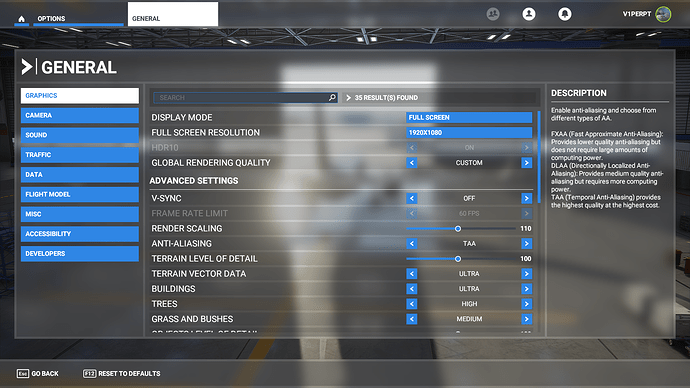Viewport: 690px width, 388px height.
Task: Toggle V-Sync using left arrow
Action: point(411,198)
